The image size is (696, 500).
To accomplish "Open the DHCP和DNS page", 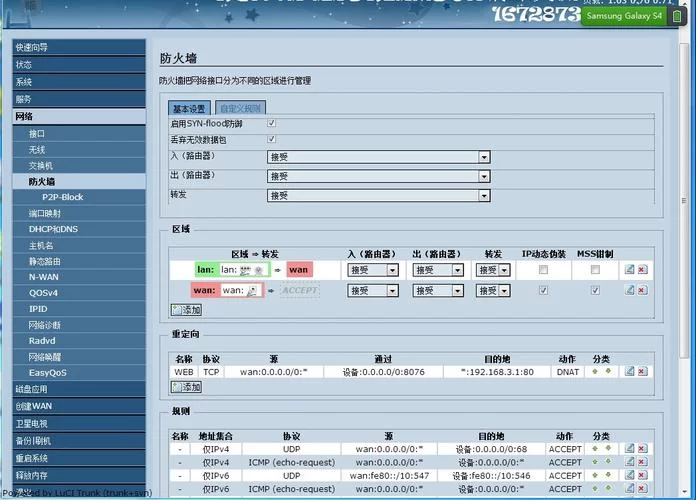I will [x=79, y=229].
